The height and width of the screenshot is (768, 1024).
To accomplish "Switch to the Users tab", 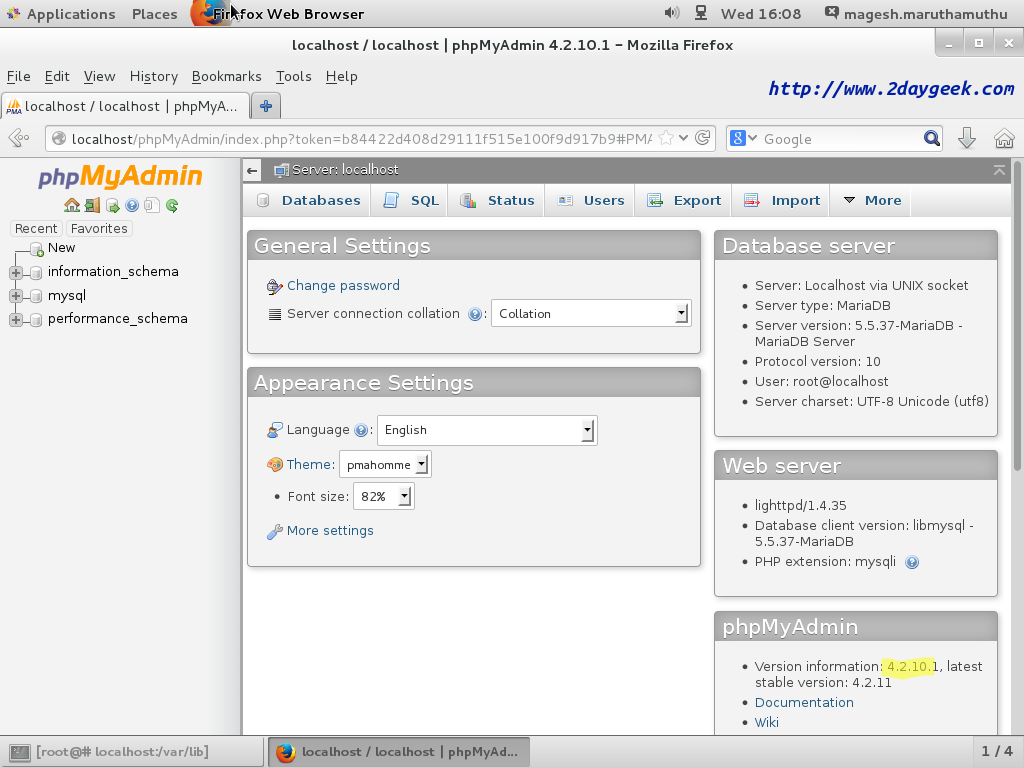I will 590,200.
